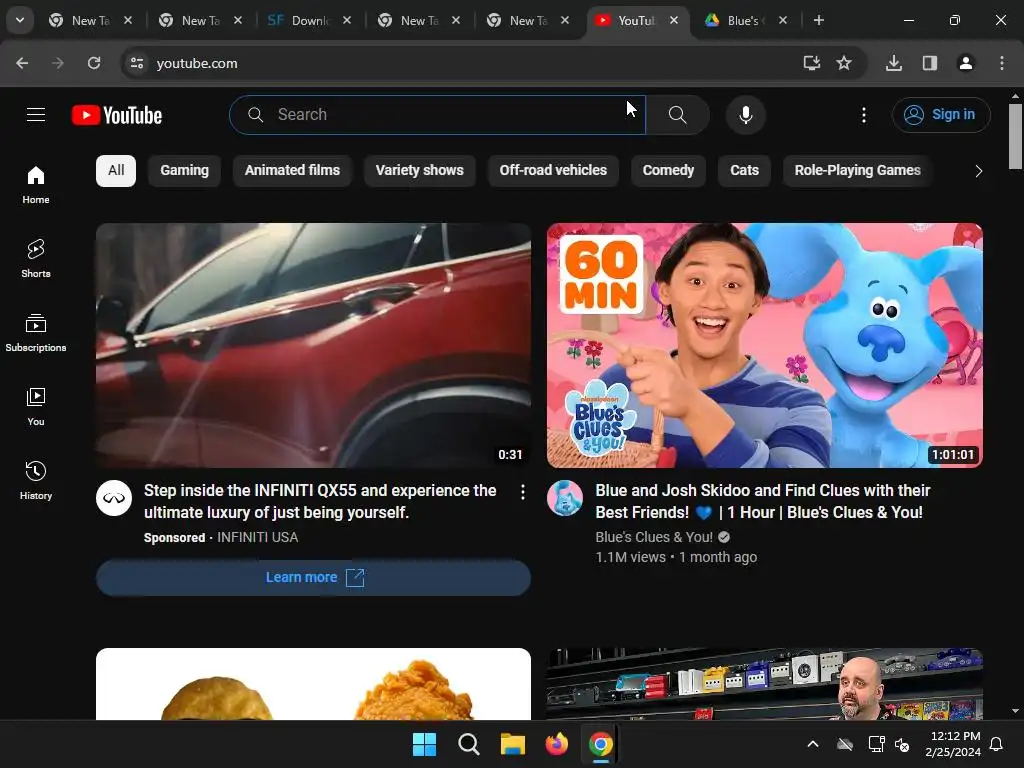Screen dimensions: 1024x768
Task: Launch File Explorer from taskbar
Action: click(x=513, y=744)
